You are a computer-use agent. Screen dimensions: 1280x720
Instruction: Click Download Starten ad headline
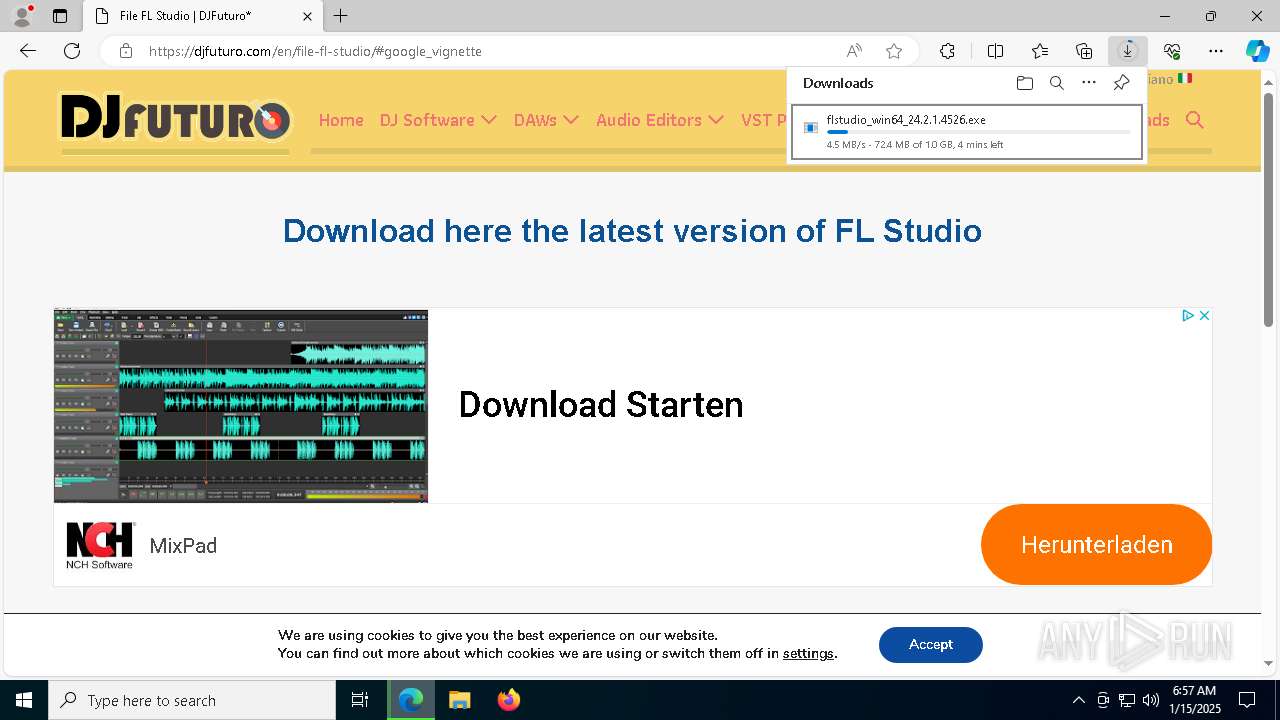(x=601, y=405)
